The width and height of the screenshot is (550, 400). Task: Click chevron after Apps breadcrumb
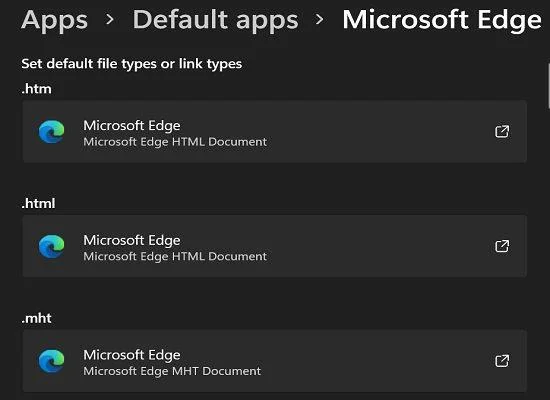click(110, 19)
